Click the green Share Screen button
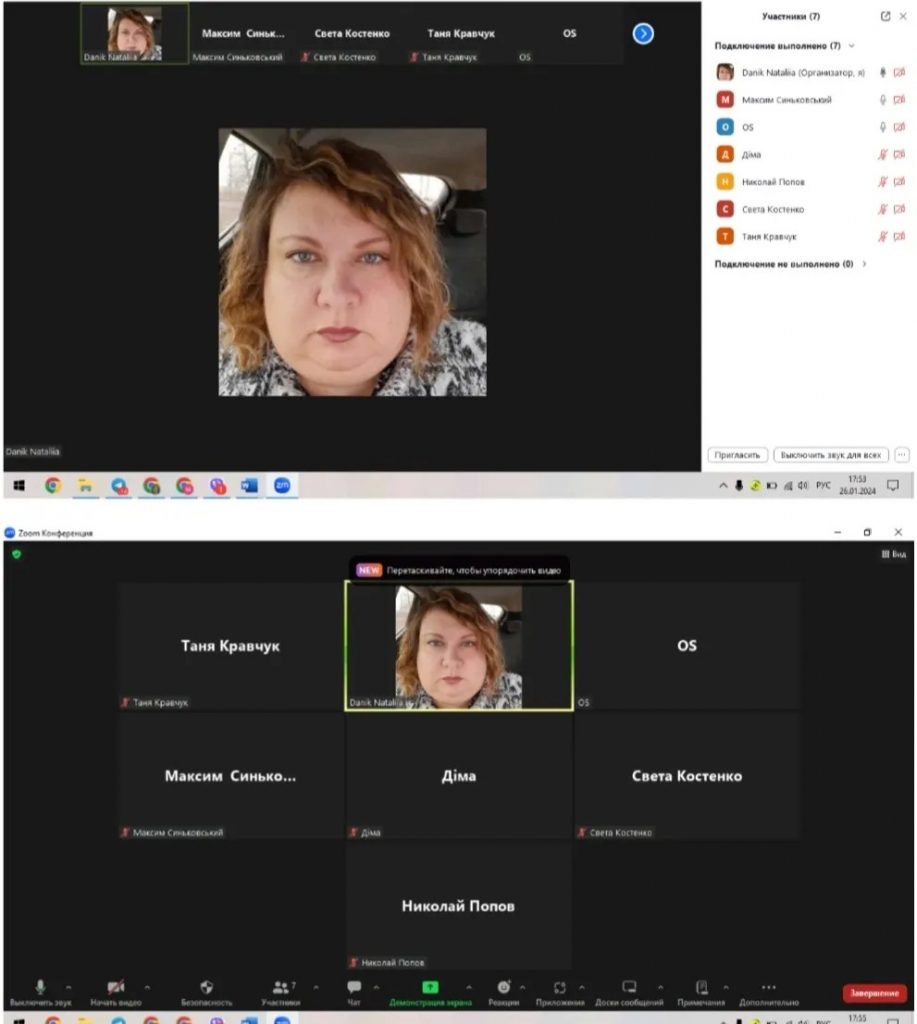Image resolution: width=917 pixels, height=1024 pixels. point(430,987)
